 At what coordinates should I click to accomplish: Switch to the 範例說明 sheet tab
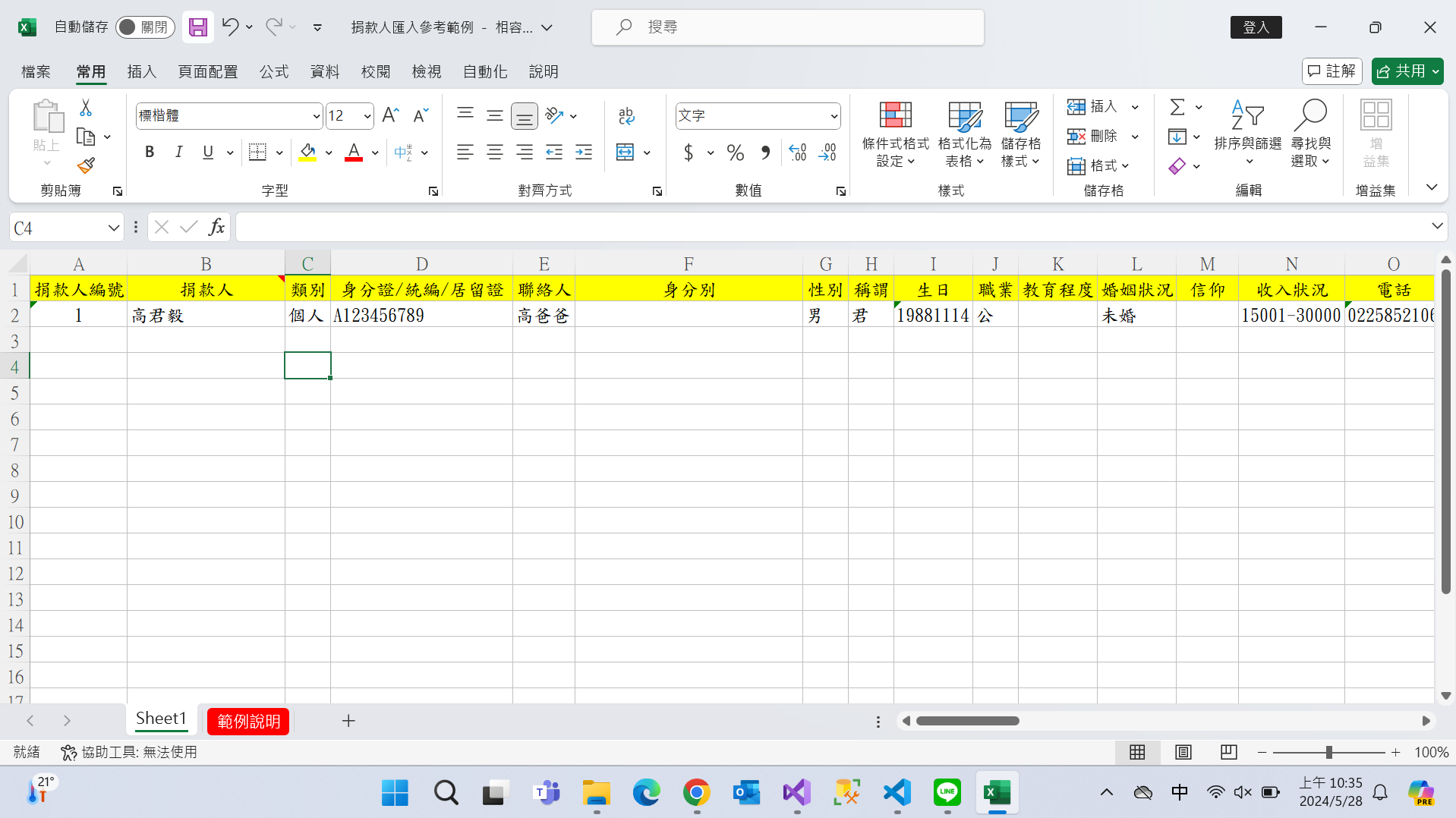coord(248,721)
